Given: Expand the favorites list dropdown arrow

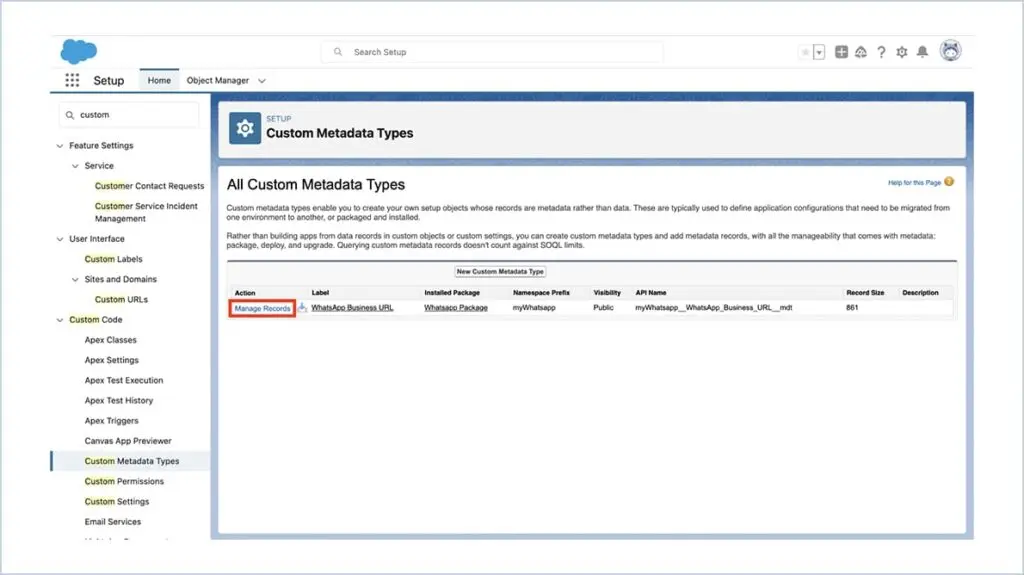Looking at the screenshot, I should [x=819, y=52].
